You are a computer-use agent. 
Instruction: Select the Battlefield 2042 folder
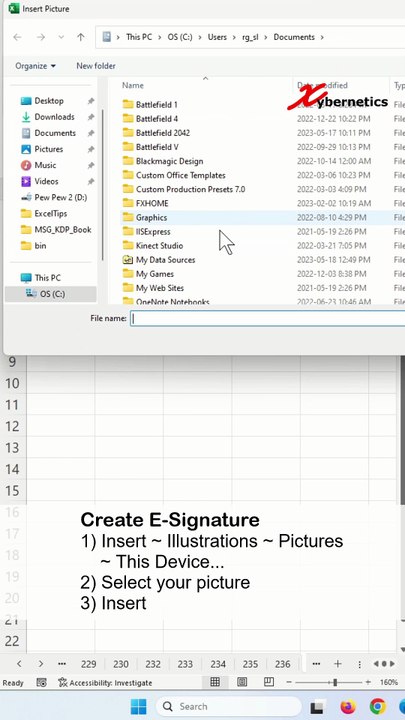[163, 133]
